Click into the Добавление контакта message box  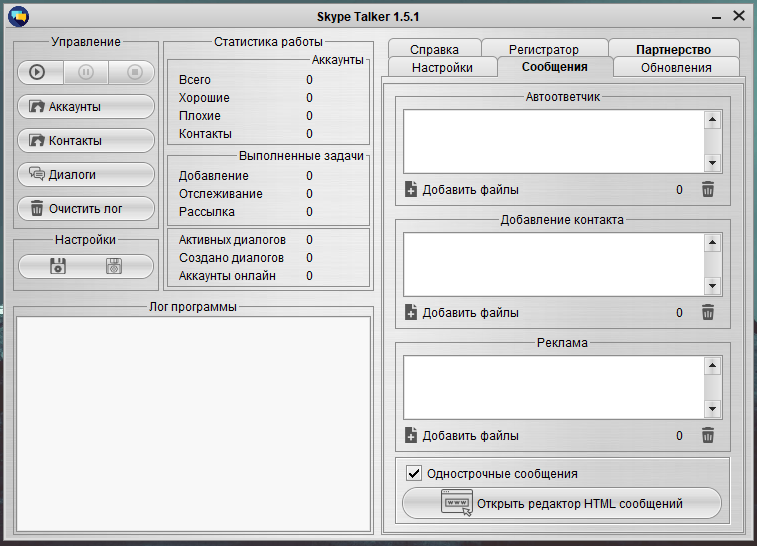click(x=554, y=264)
